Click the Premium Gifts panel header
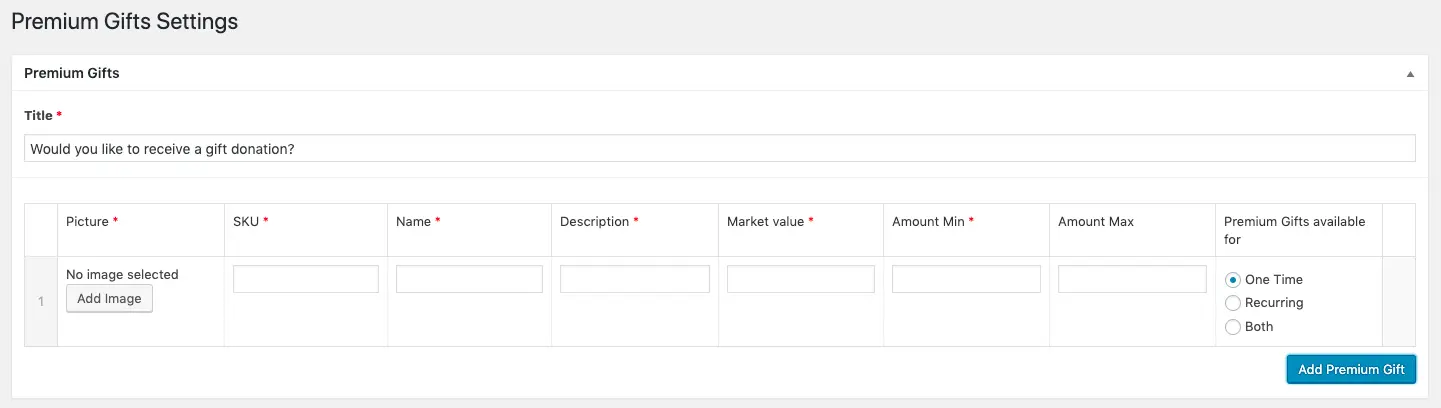This screenshot has height=408, width=1441. (x=72, y=73)
